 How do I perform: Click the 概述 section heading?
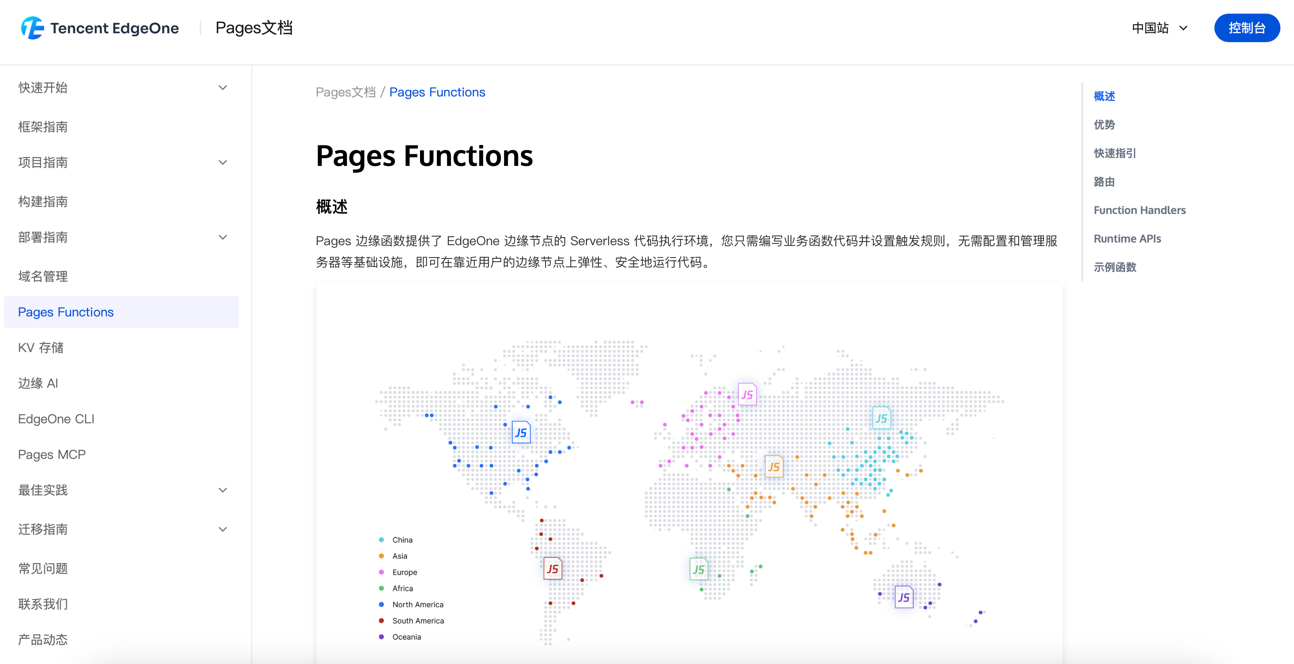[x=332, y=207]
